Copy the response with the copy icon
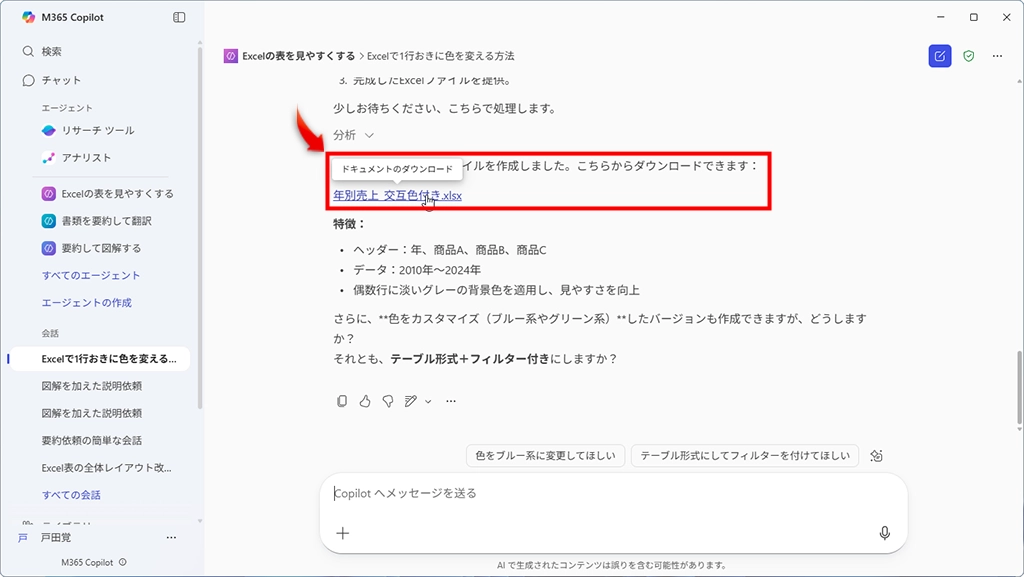This screenshot has height=577, width=1024. coord(342,401)
